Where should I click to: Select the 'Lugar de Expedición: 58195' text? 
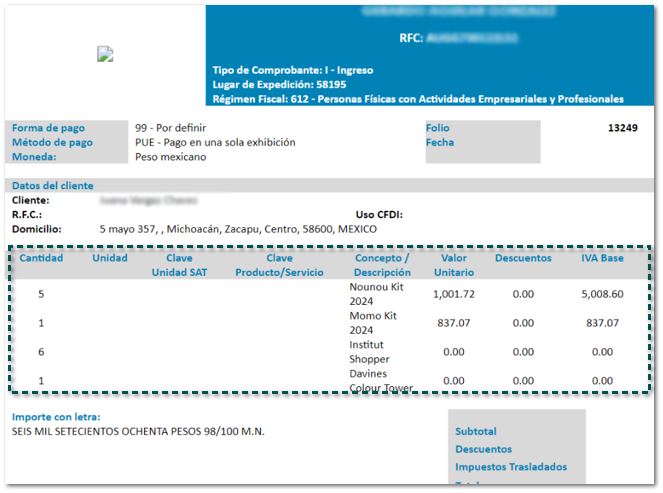(x=279, y=85)
